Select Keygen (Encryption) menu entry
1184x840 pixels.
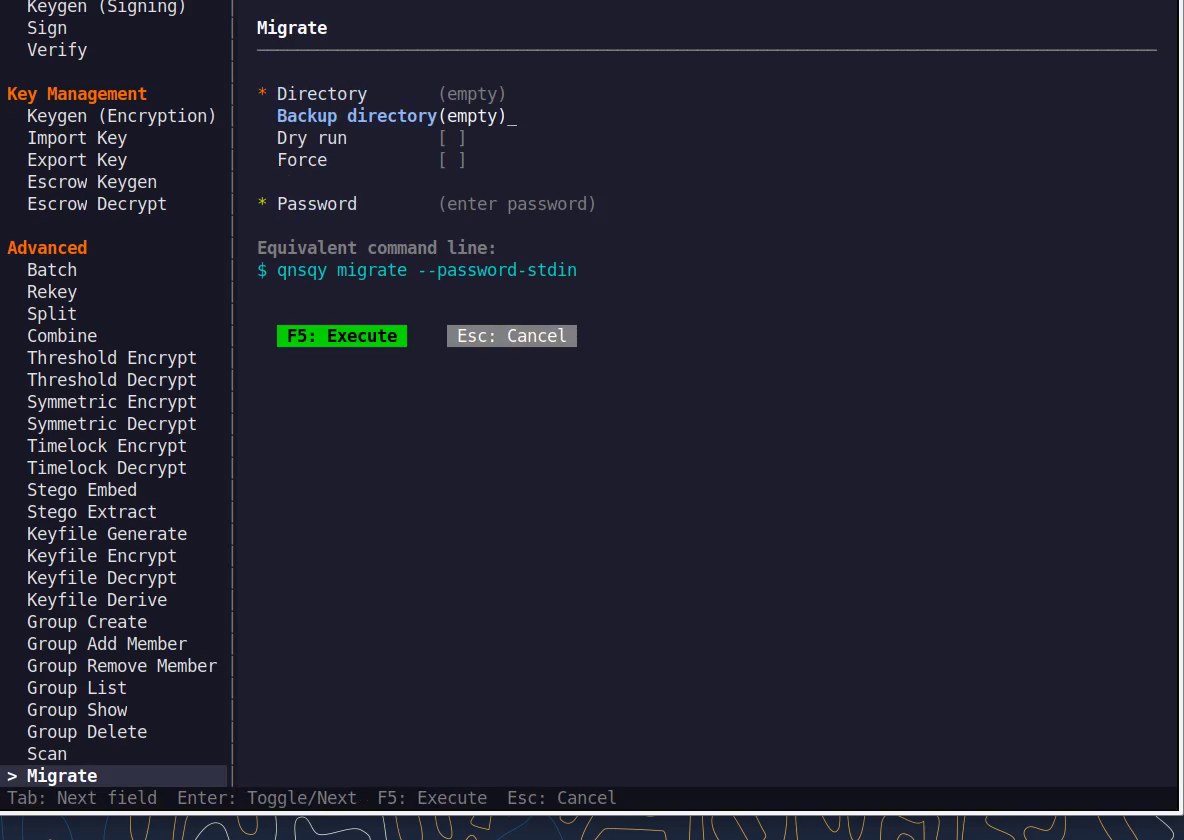tap(122, 116)
